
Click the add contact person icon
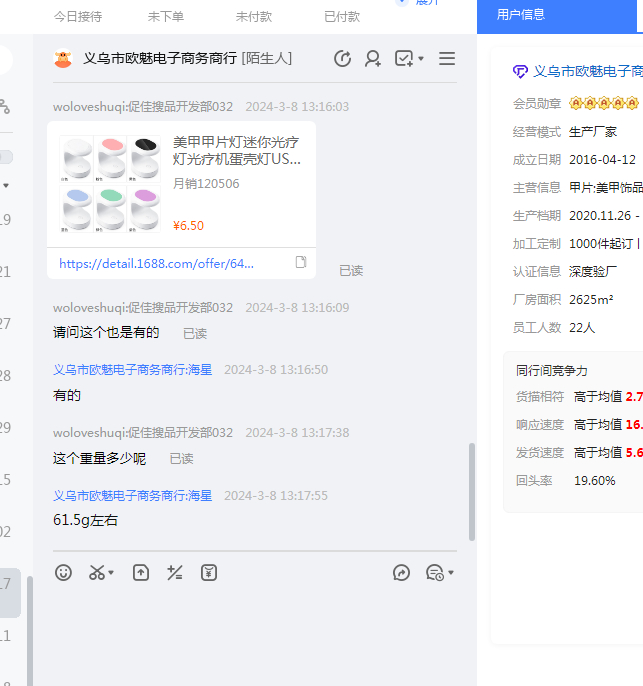coord(373,59)
